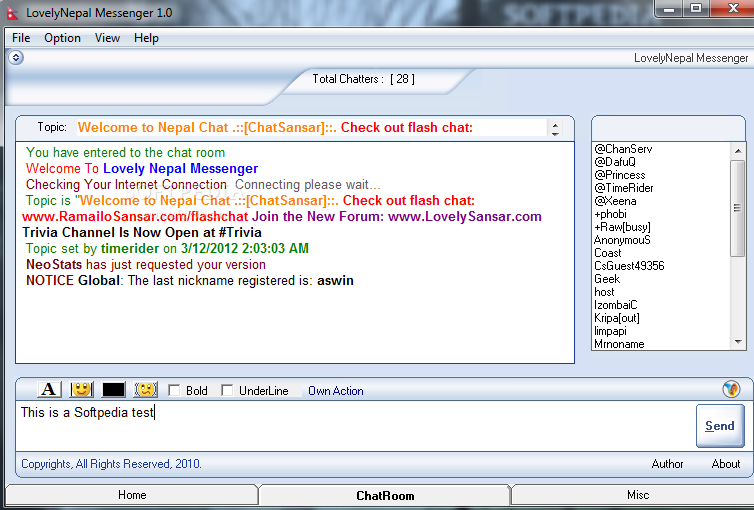
Task: Open the View menu
Action: click(107, 38)
